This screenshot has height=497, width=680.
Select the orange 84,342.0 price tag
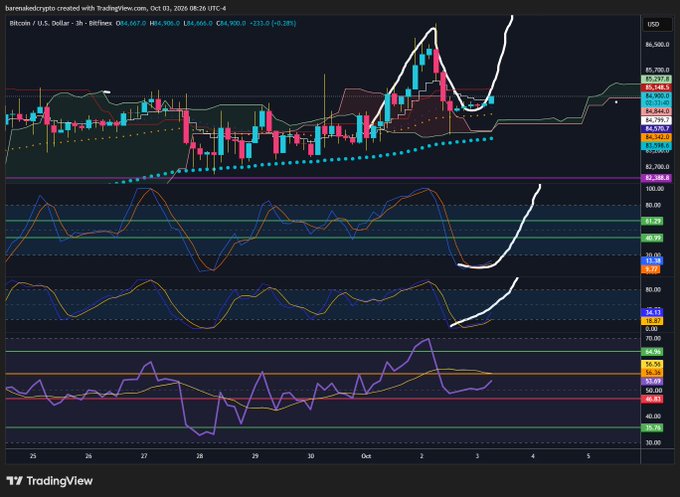(x=657, y=137)
